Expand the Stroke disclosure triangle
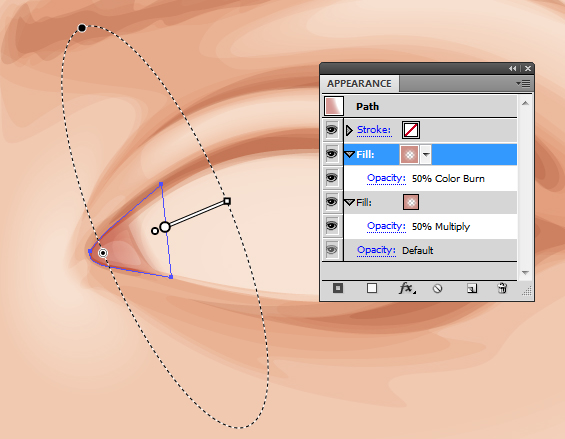 (x=349, y=130)
